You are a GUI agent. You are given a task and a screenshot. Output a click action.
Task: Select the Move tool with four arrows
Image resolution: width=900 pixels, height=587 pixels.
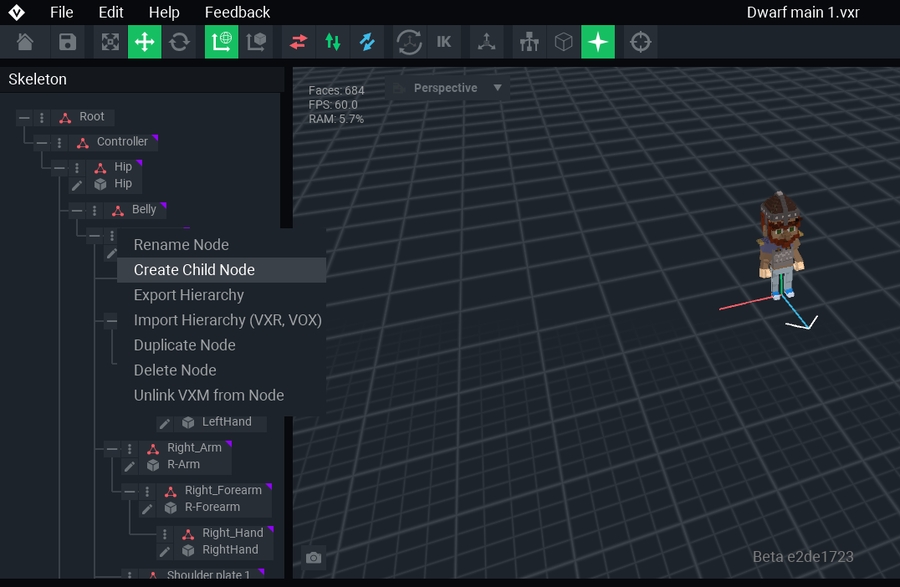click(144, 42)
